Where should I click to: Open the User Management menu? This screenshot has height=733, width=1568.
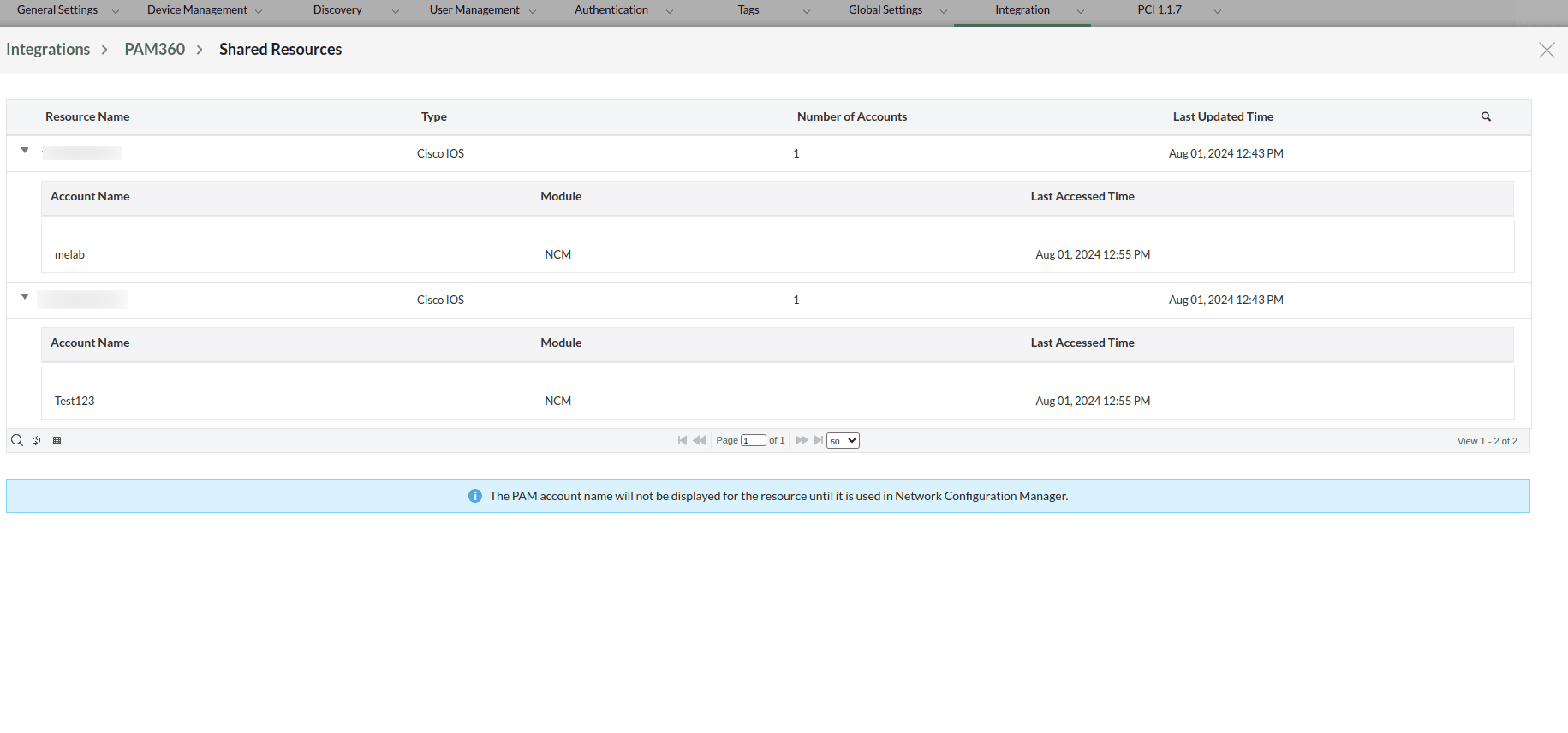(474, 9)
